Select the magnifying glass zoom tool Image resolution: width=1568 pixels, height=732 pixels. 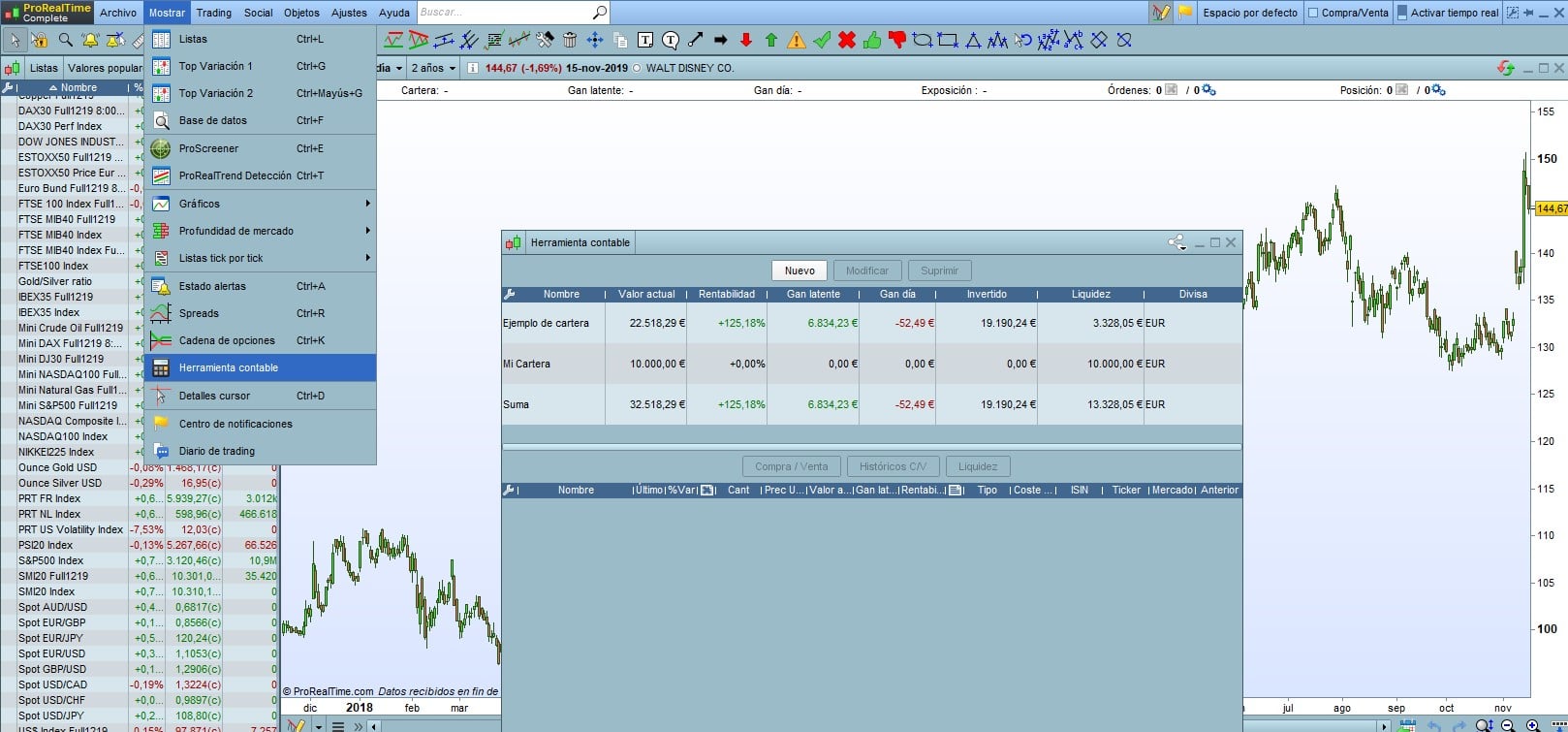(65, 40)
